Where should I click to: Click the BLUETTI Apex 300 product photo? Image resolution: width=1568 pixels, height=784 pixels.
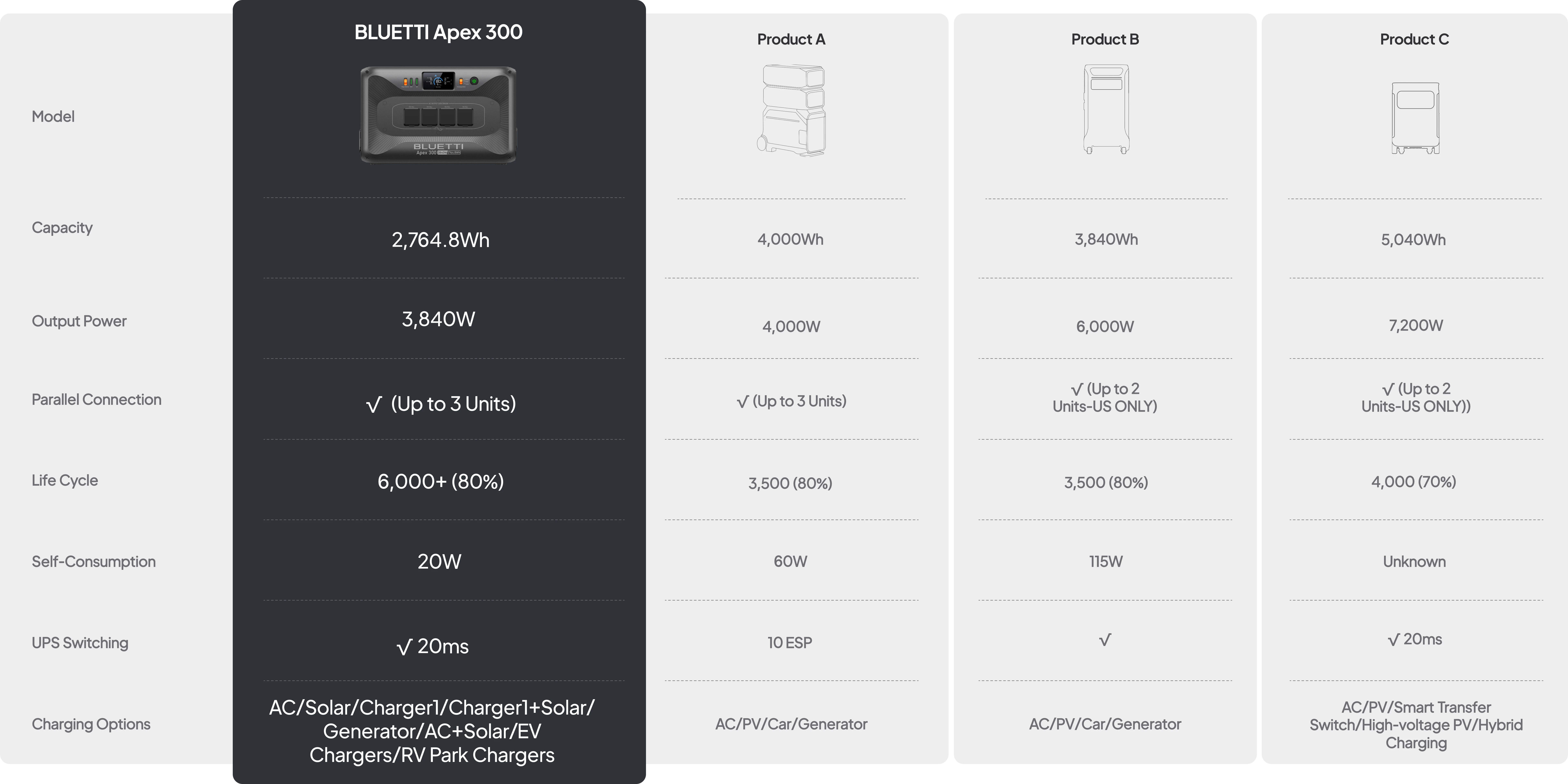click(x=438, y=114)
